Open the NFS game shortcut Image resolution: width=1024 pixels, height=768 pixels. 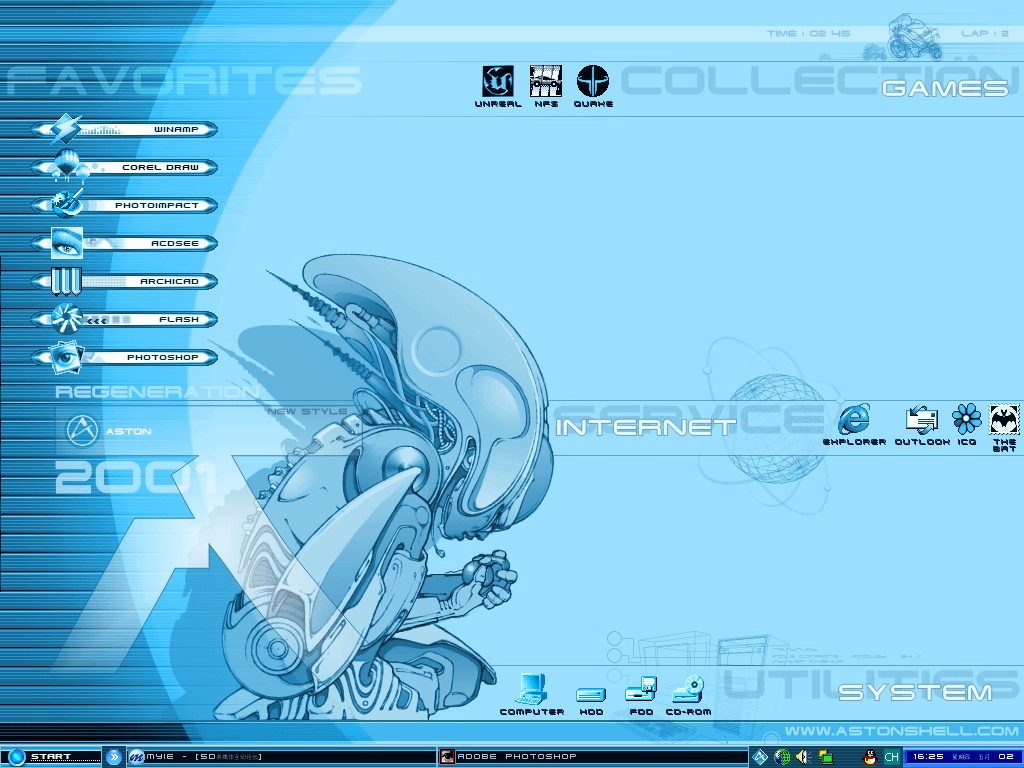[x=545, y=82]
